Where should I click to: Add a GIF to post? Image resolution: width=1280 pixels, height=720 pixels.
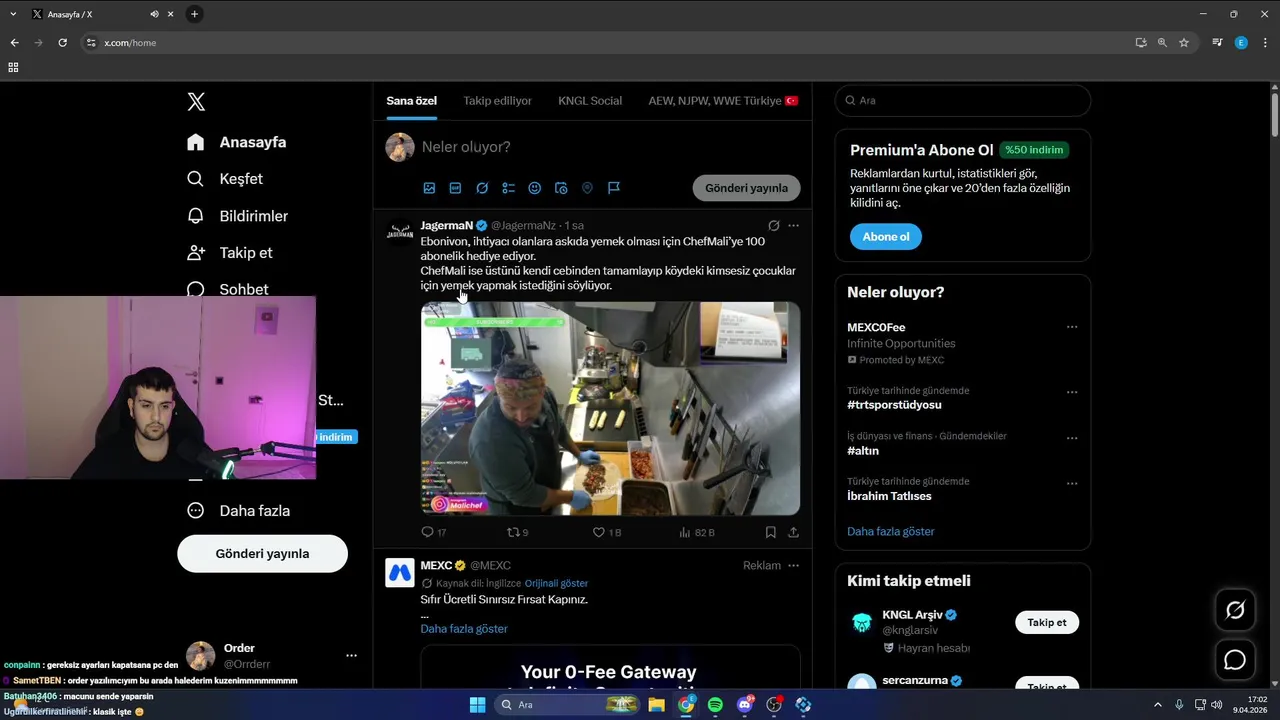[x=455, y=188]
